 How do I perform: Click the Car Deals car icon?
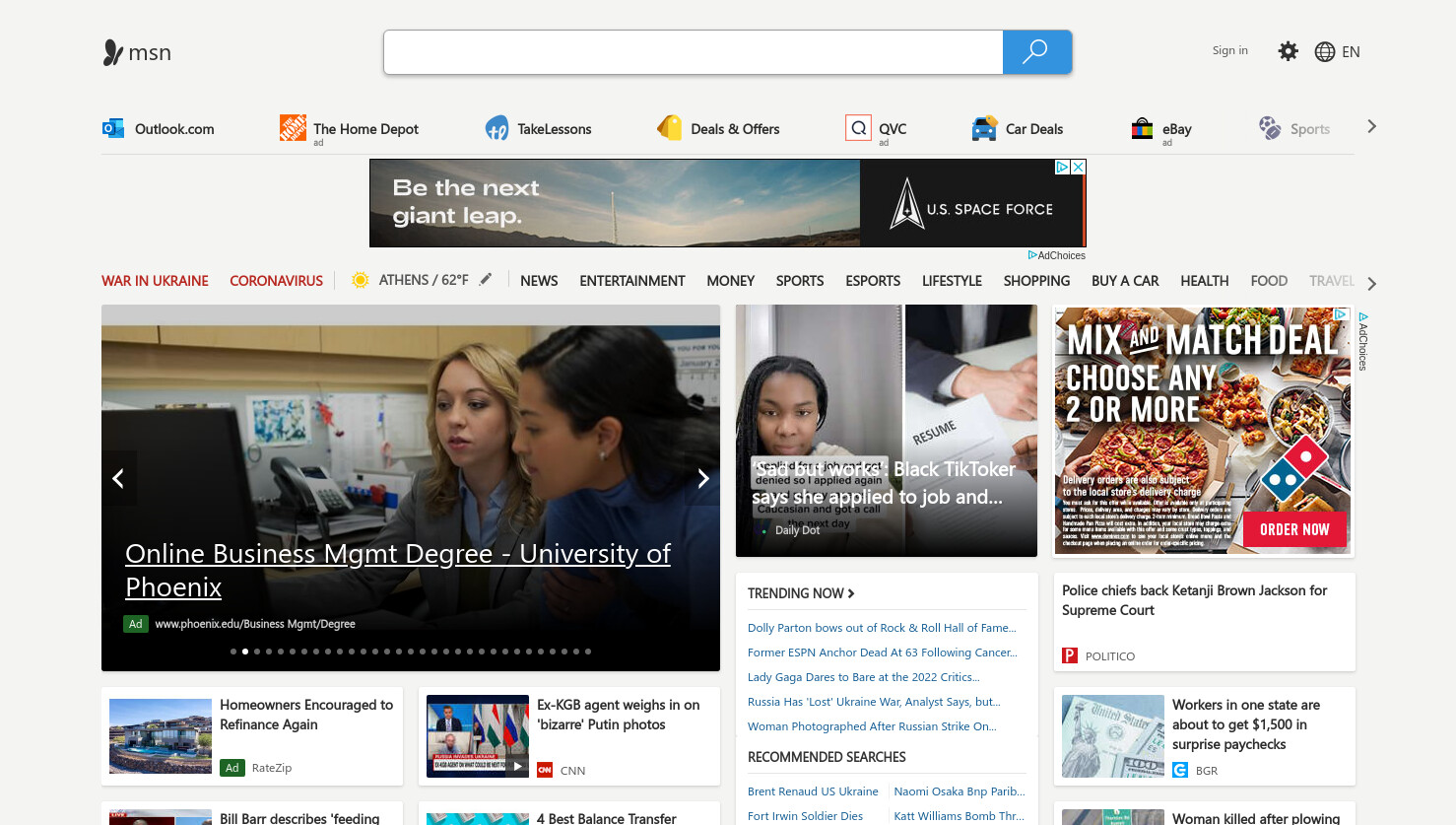point(984,128)
